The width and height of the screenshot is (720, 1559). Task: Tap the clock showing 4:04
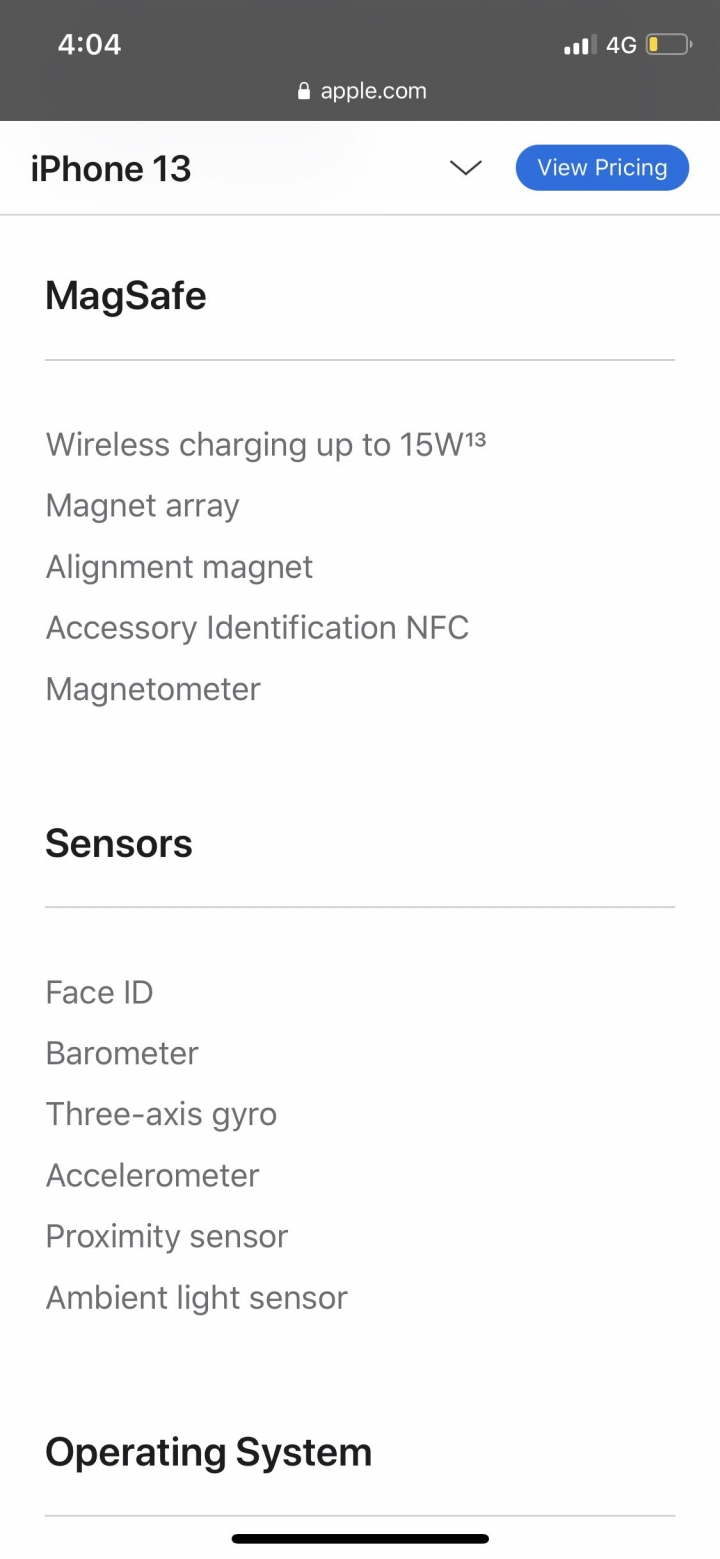[x=89, y=44]
